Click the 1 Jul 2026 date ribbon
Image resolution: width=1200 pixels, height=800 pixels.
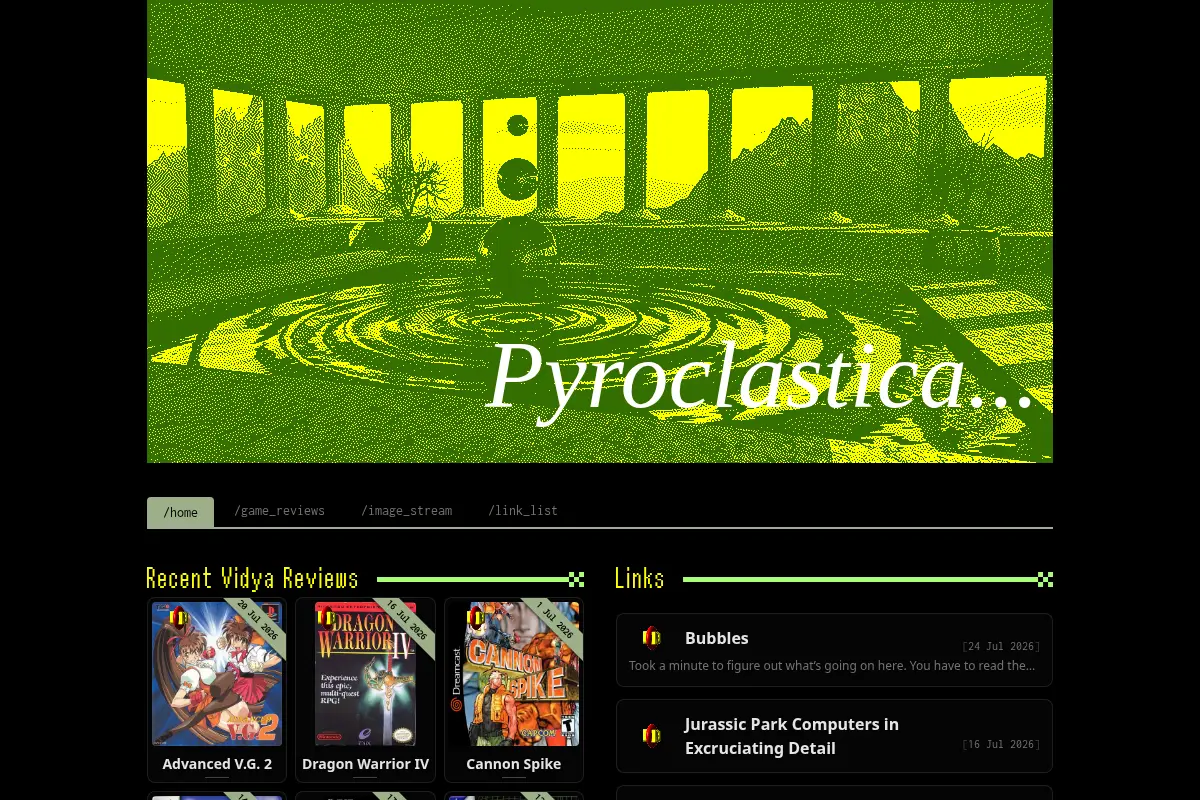pyautogui.click(x=556, y=621)
